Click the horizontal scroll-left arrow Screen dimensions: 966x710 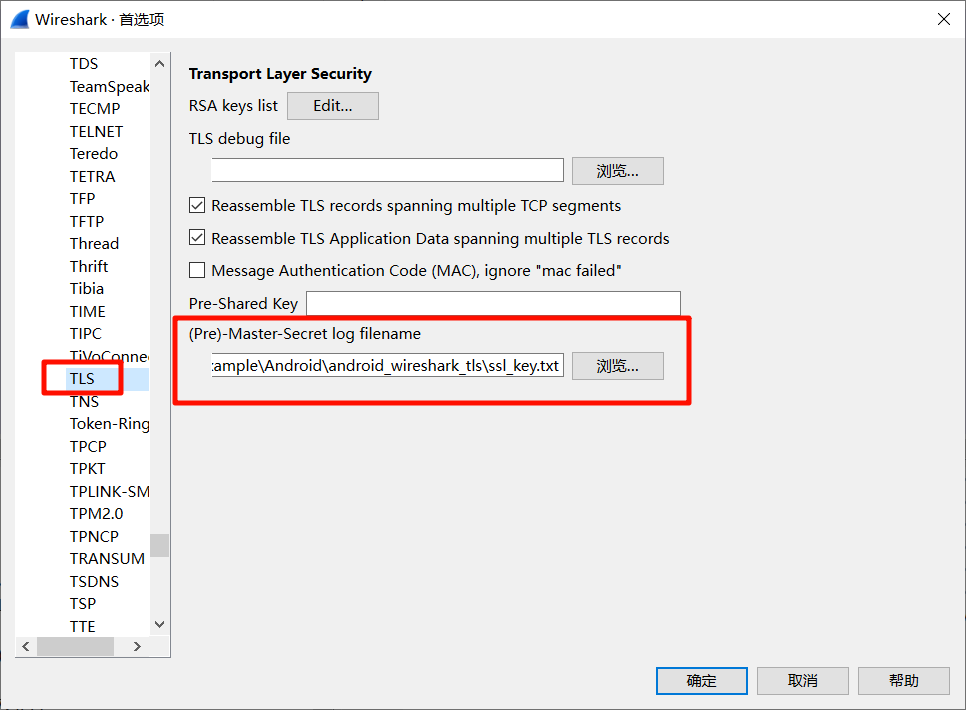tap(25, 646)
